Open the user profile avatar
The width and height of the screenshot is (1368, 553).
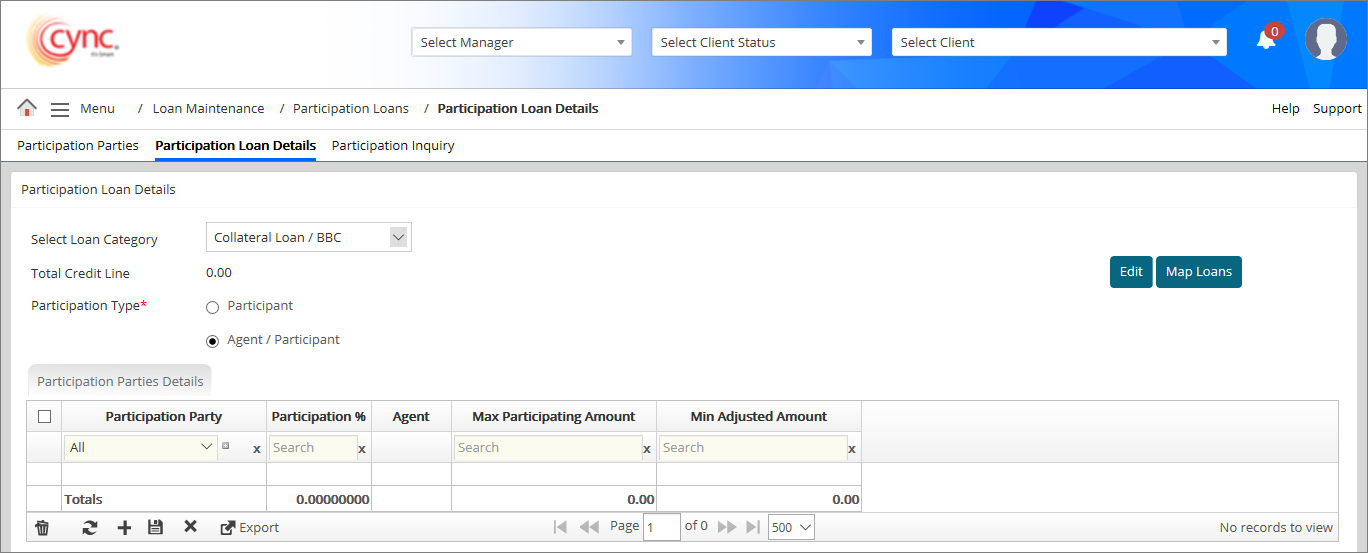(1325, 40)
